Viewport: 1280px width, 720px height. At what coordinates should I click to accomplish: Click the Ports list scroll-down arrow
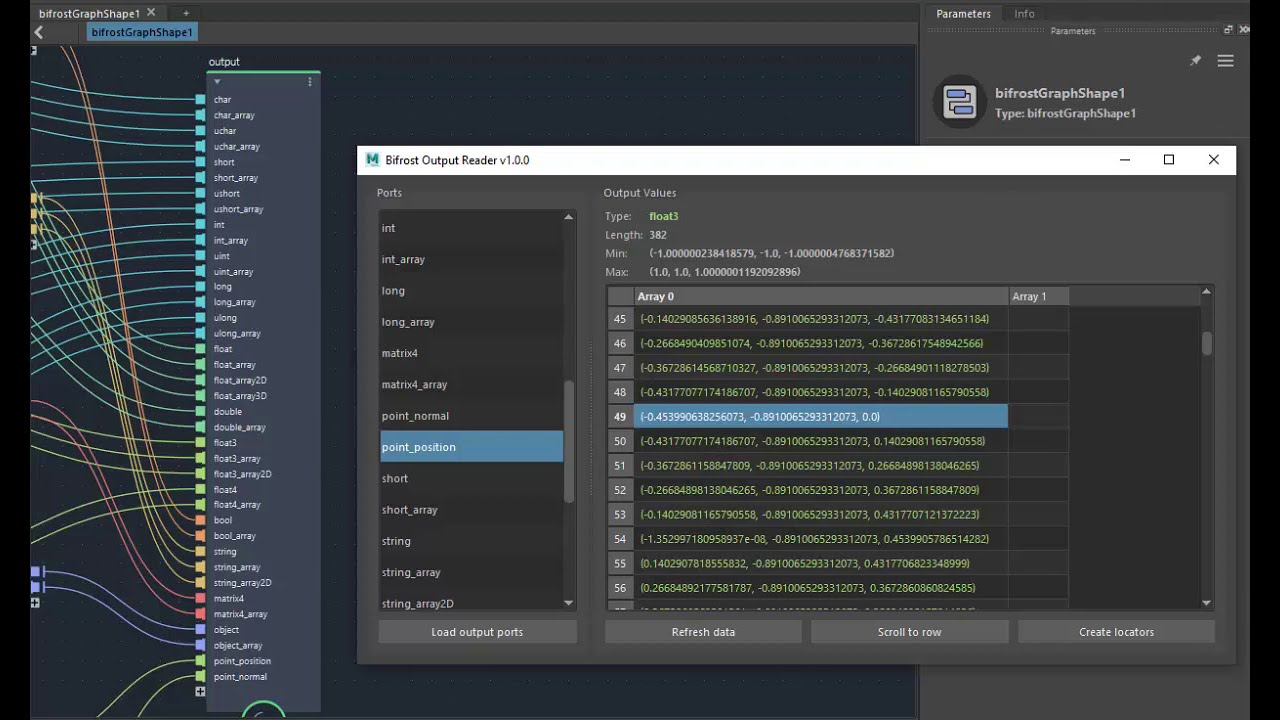(569, 603)
